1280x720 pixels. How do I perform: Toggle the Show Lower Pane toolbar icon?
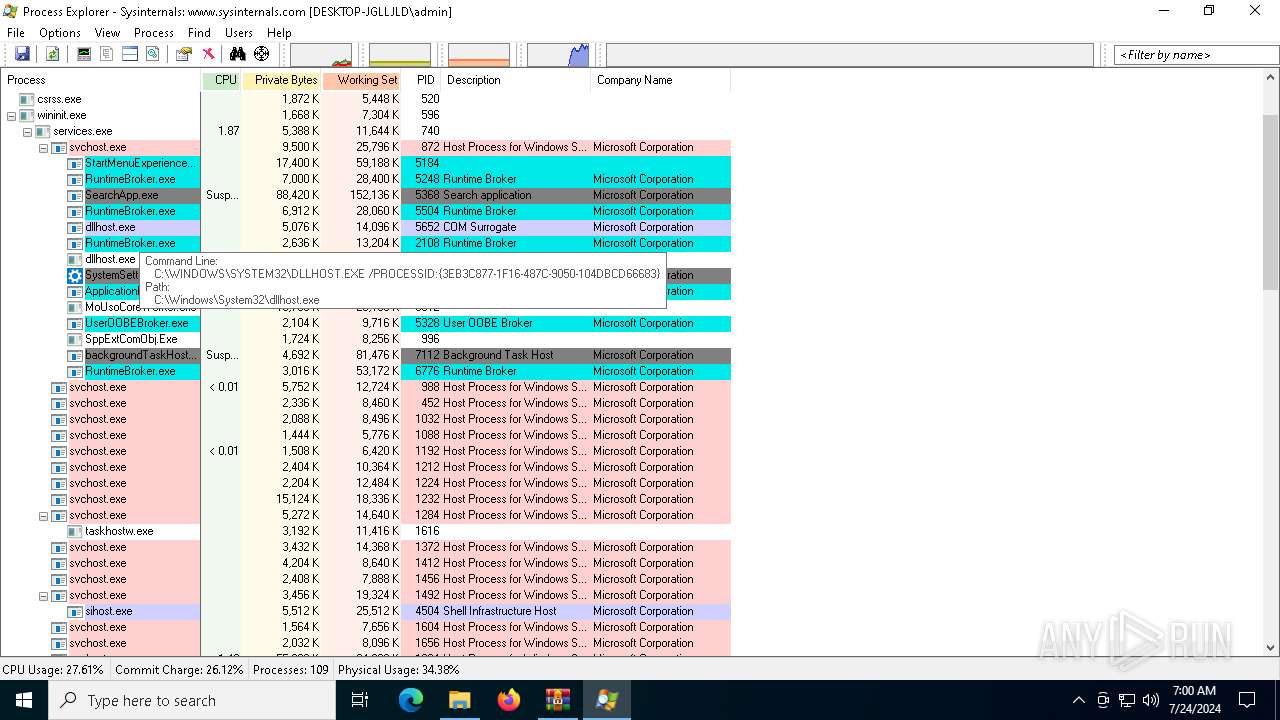point(130,54)
